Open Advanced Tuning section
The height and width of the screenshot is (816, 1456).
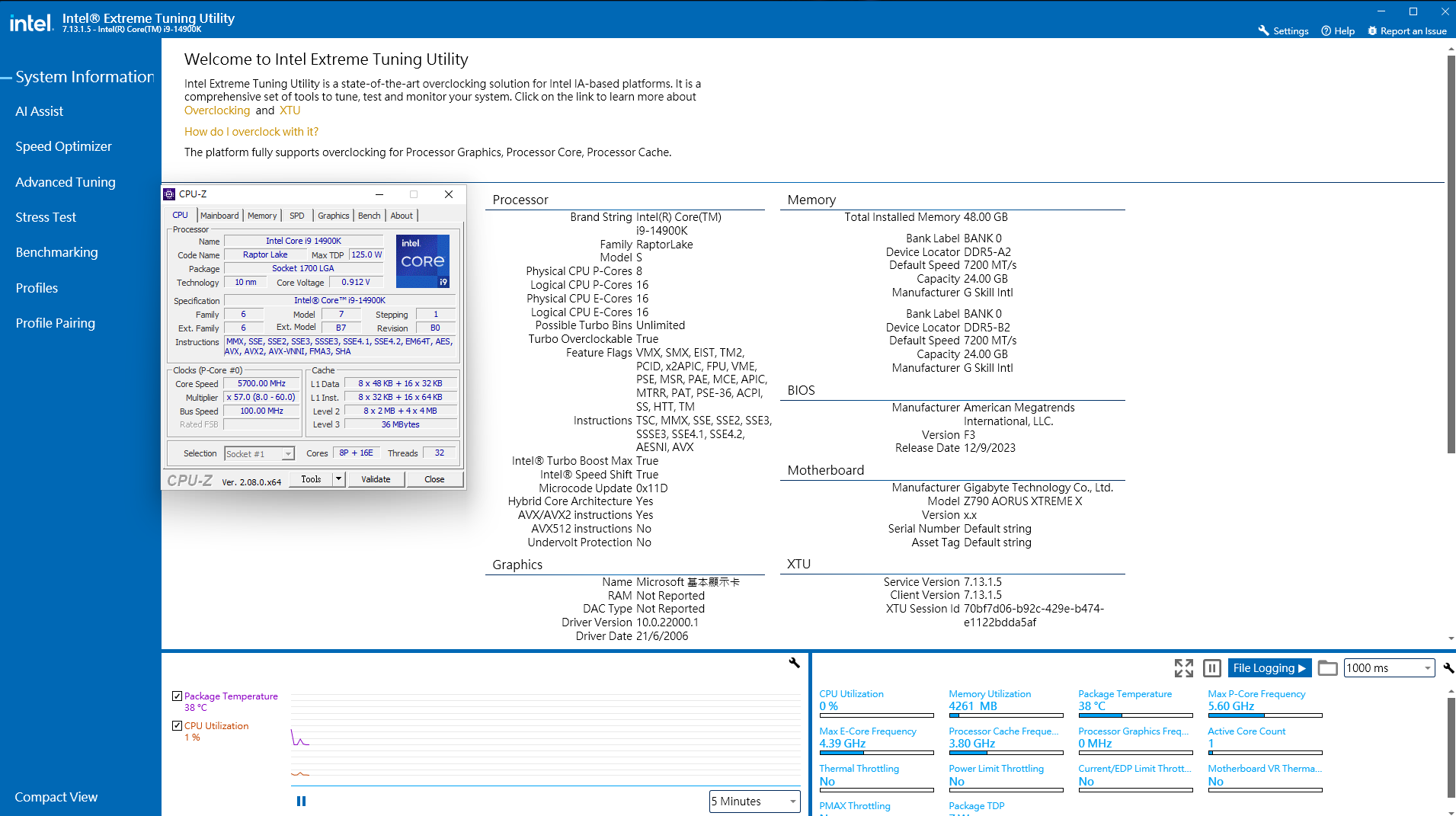point(66,182)
